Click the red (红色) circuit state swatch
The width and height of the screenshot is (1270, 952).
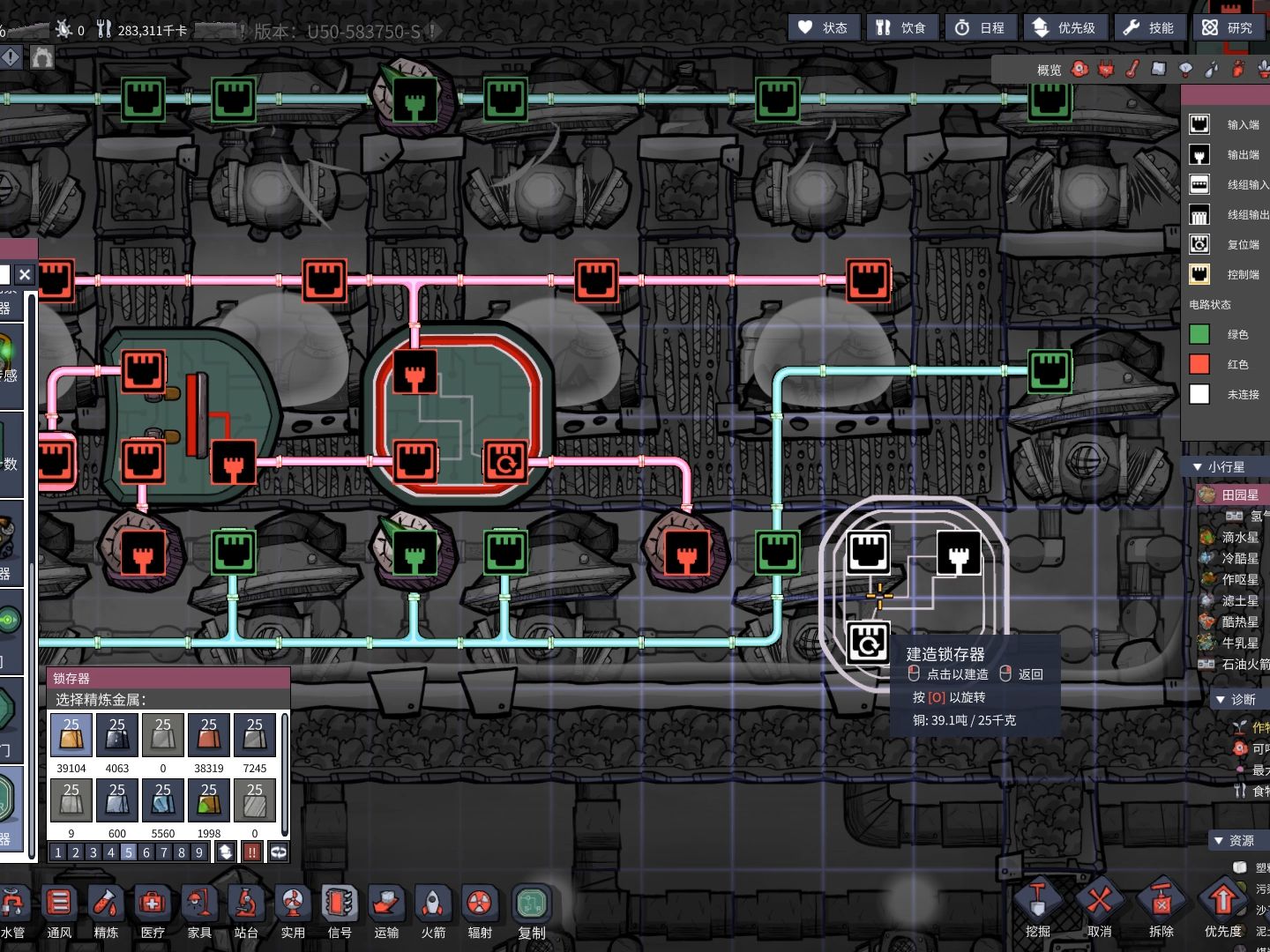(x=1199, y=364)
